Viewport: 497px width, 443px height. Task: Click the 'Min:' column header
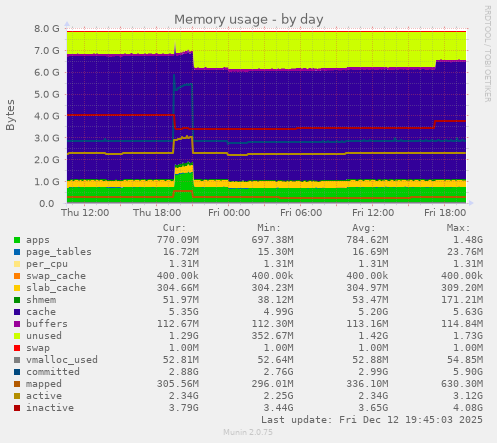click(269, 228)
